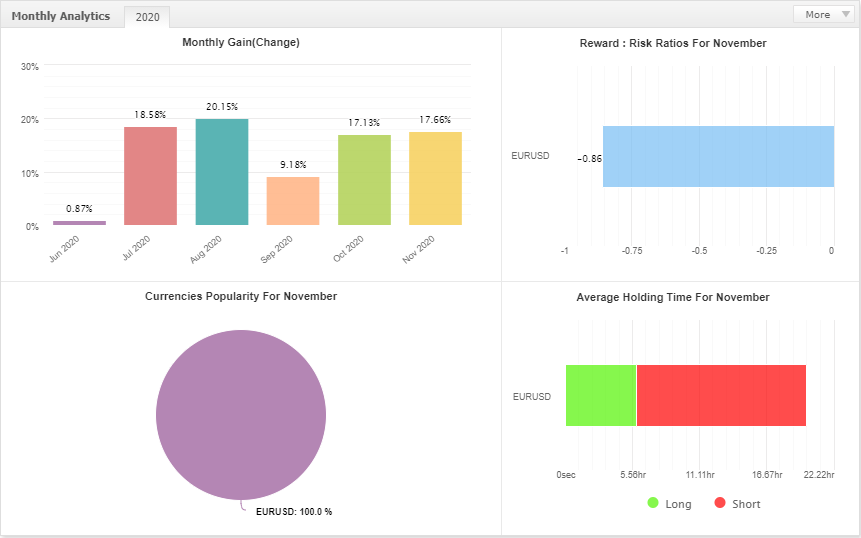
Task: Click the Oct 2020 green bar
Action: coord(364,180)
